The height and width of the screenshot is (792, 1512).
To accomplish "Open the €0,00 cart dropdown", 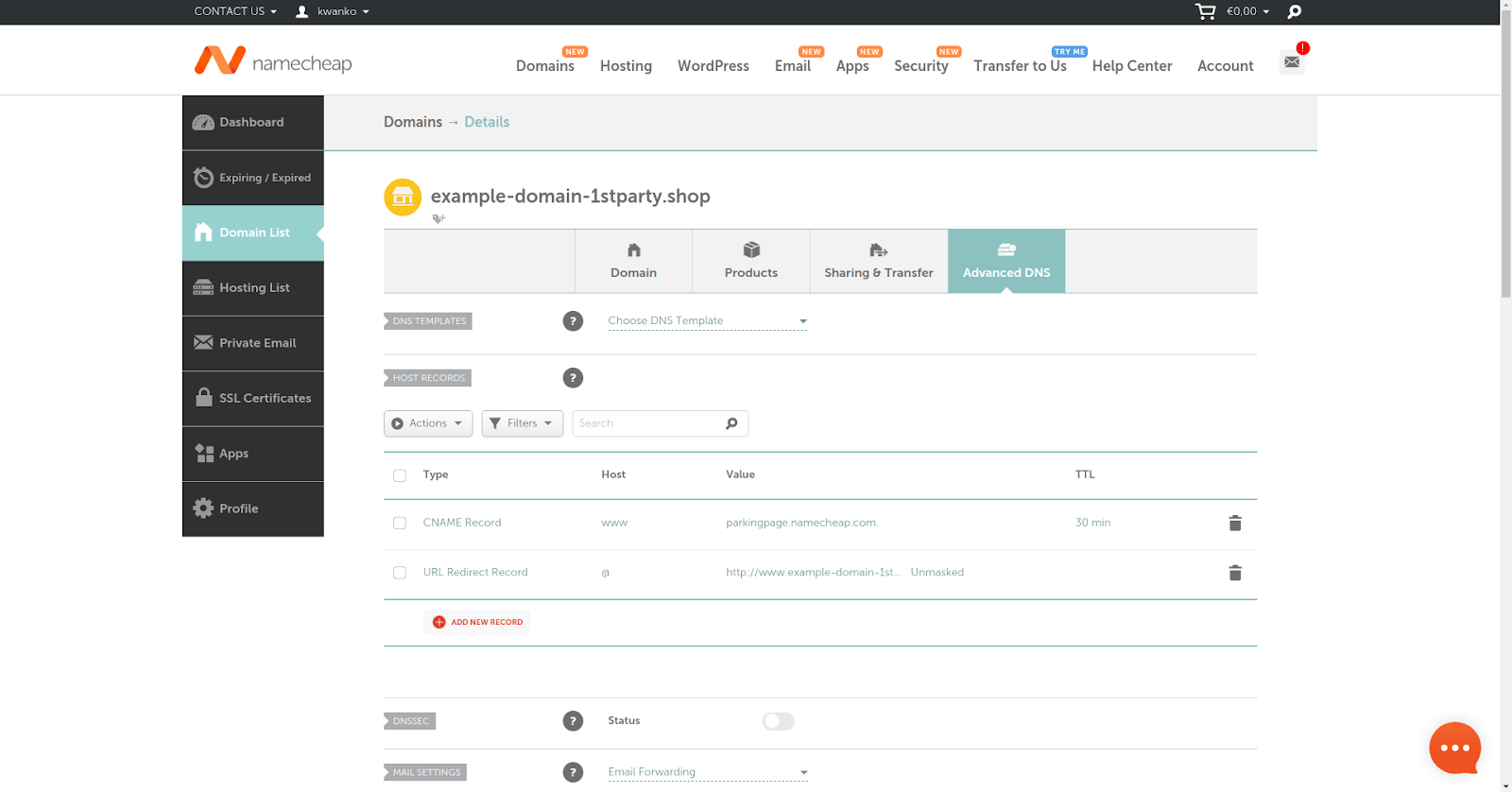I will pos(1247,11).
